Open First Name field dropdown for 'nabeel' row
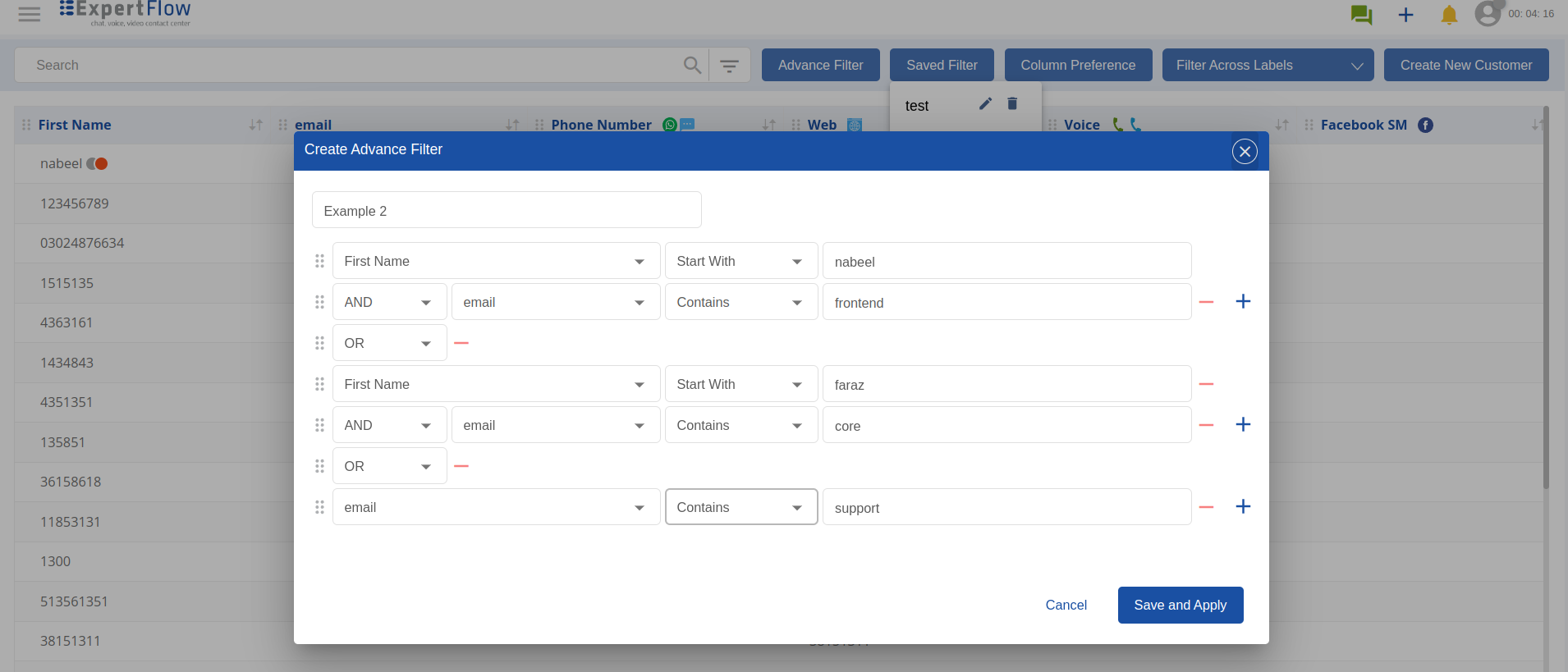Image resolution: width=1568 pixels, height=672 pixels. 496,261
